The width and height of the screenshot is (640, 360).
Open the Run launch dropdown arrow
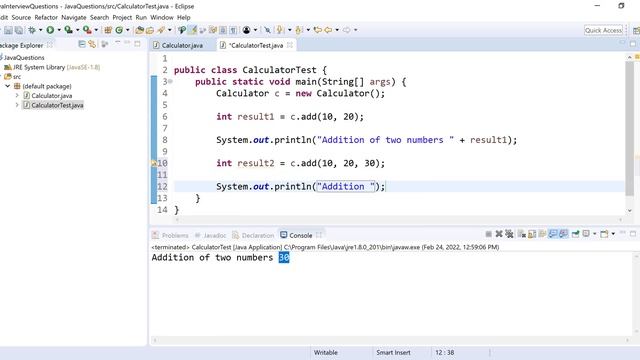coord(59,30)
